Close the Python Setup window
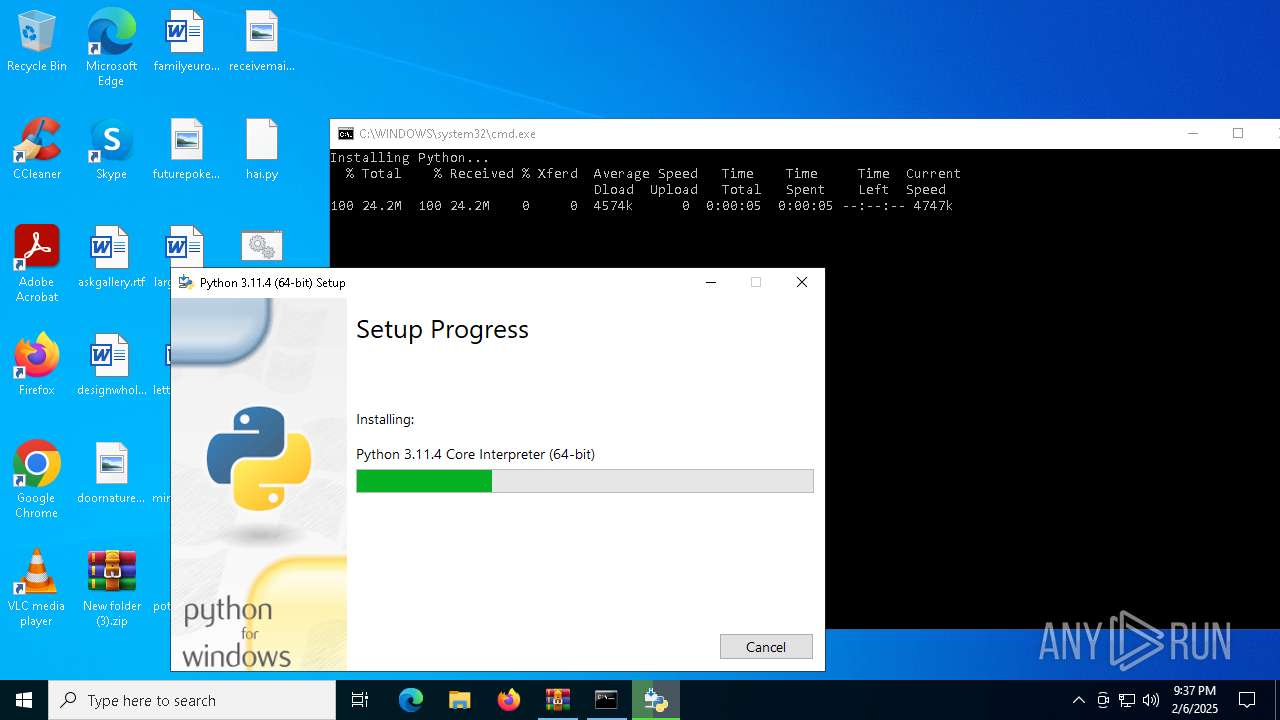Viewport: 1280px width, 720px height. click(x=802, y=283)
